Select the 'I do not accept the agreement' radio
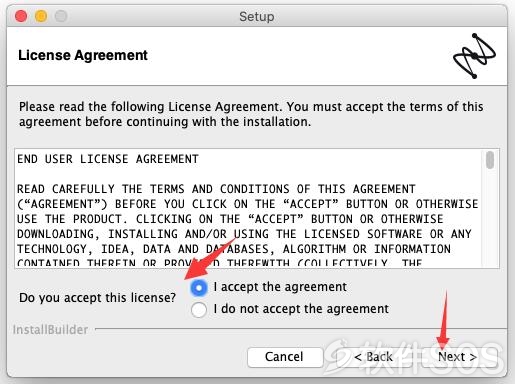 pyautogui.click(x=199, y=309)
